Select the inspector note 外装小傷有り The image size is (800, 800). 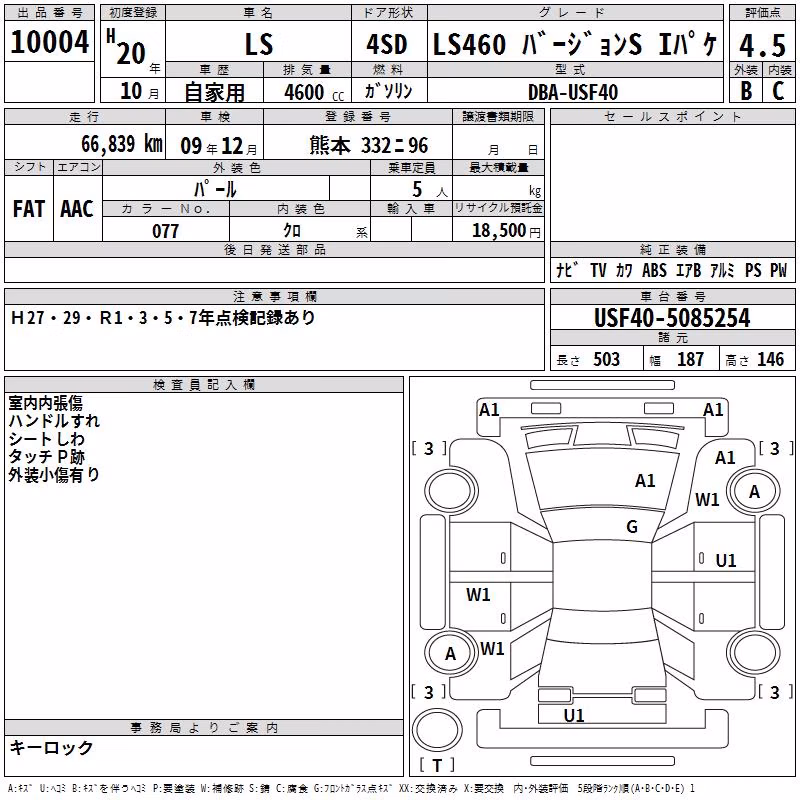(x=54, y=474)
